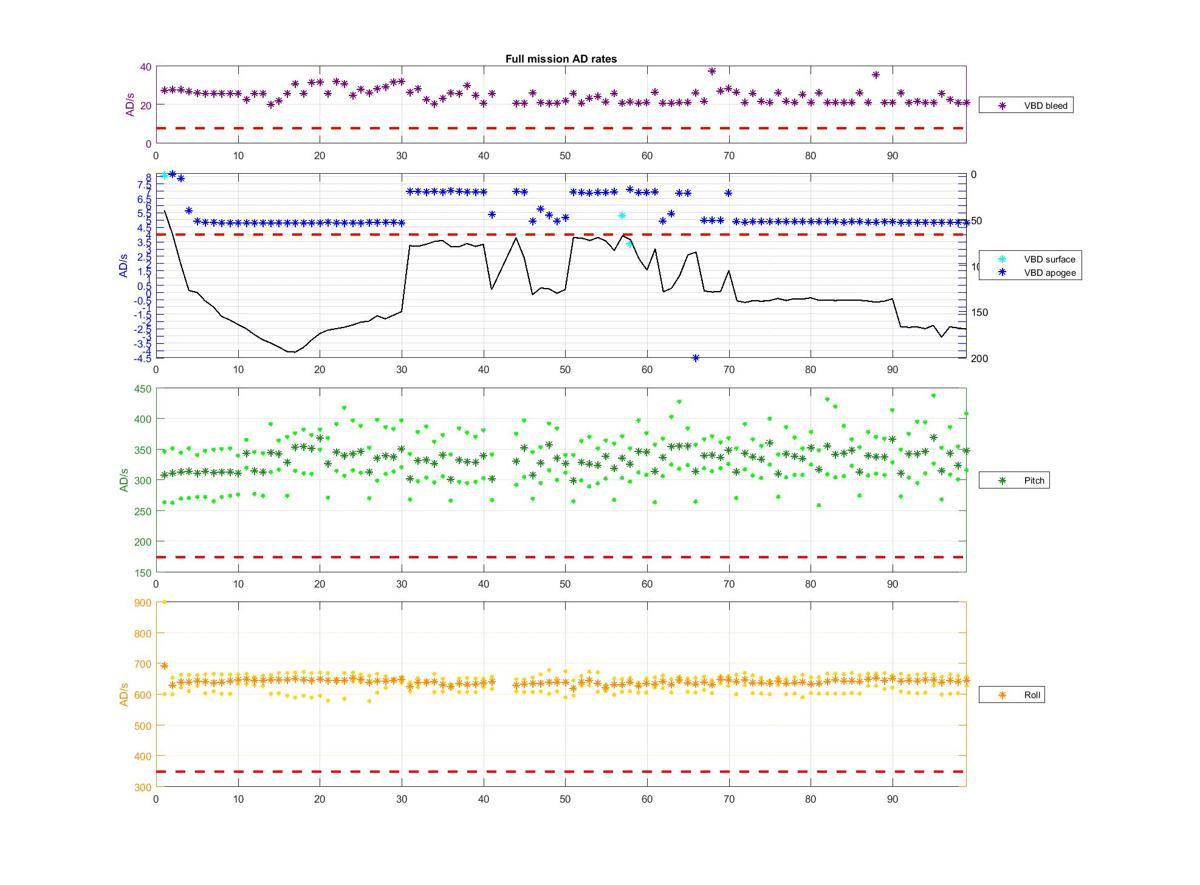Screen dimensions: 1200x885
Task: Click the red dashed threshold line in VBD bleed plot
Action: click(561, 128)
